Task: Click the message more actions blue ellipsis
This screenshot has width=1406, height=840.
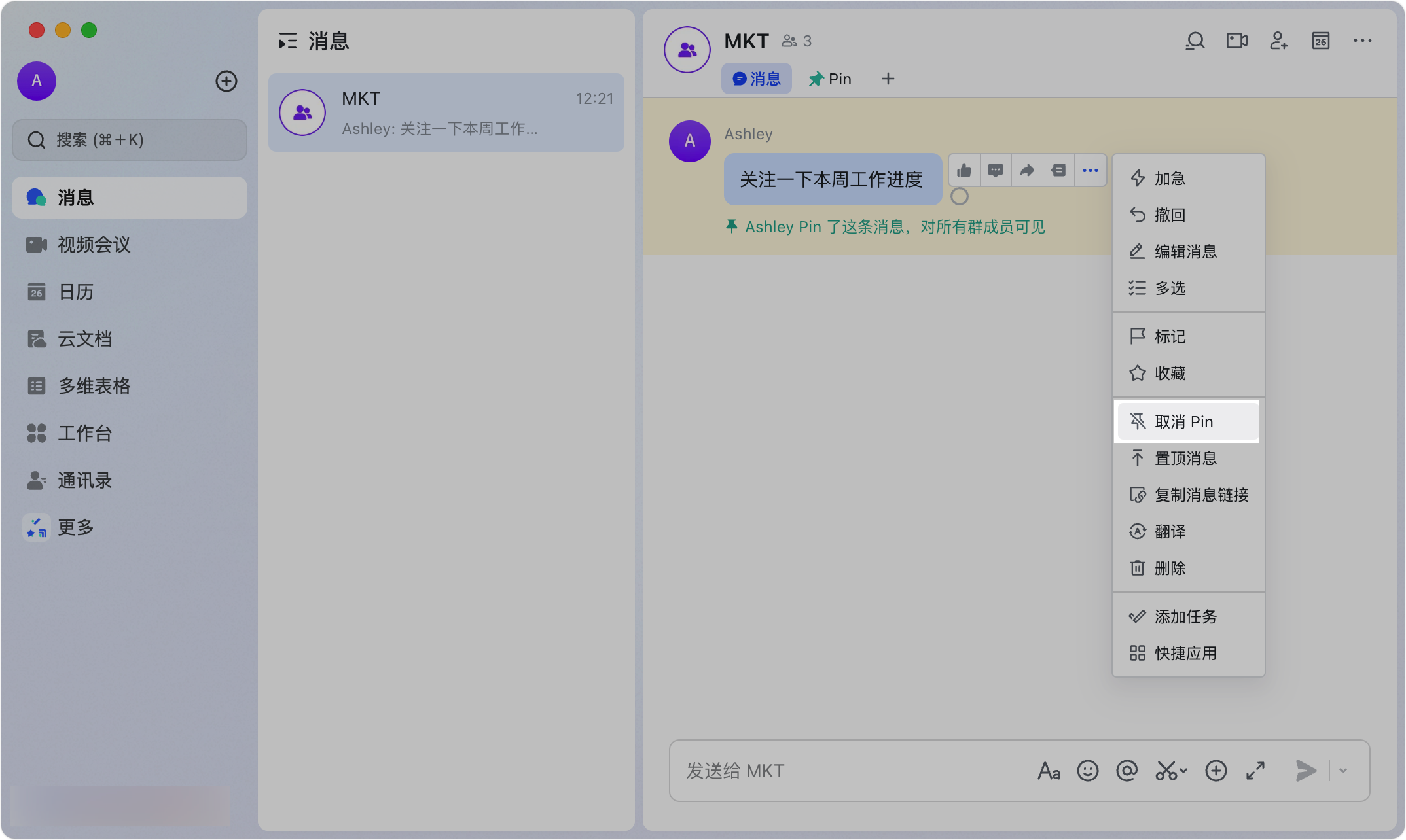Action: (1091, 171)
